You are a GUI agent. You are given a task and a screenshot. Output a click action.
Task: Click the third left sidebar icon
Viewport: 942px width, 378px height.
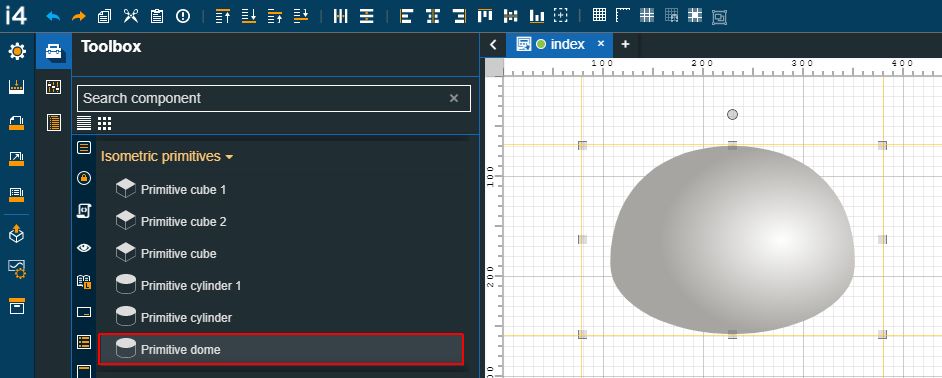17,123
